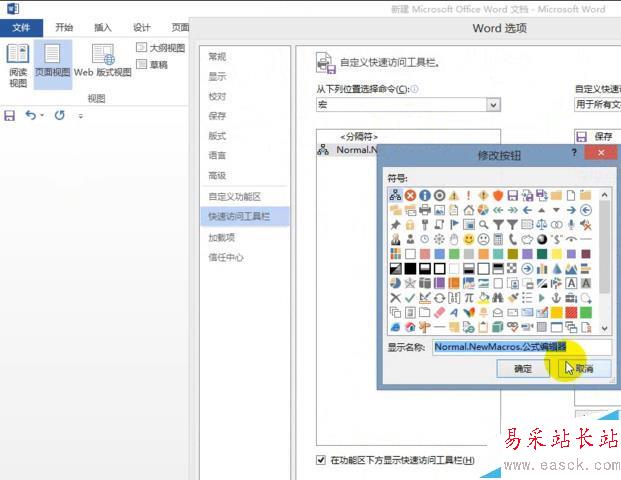Pick the key symbol
This screenshot has height=480, width=621.
pyautogui.click(x=425, y=225)
